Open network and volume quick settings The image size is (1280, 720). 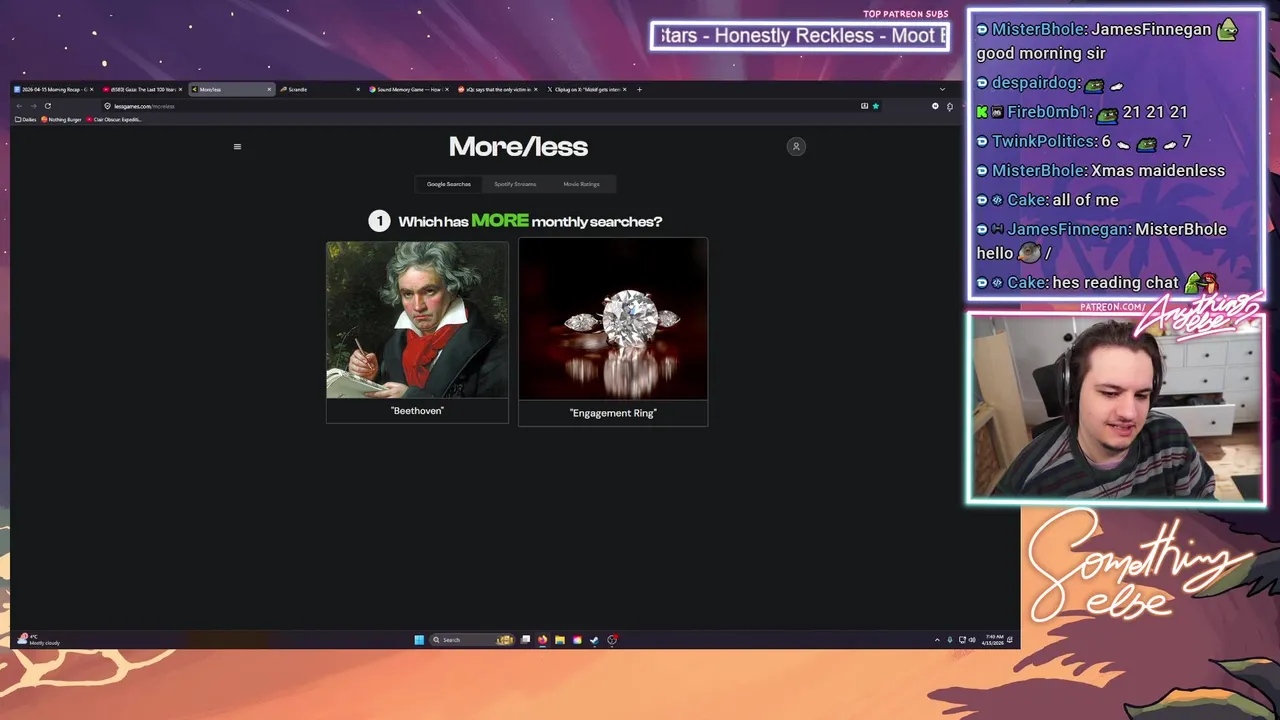pyautogui.click(x=968, y=640)
